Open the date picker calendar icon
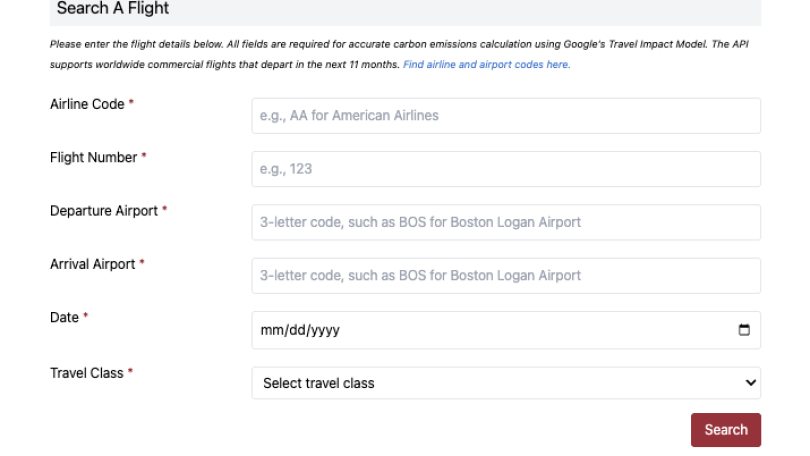This screenshot has height=456, width=810. point(744,330)
